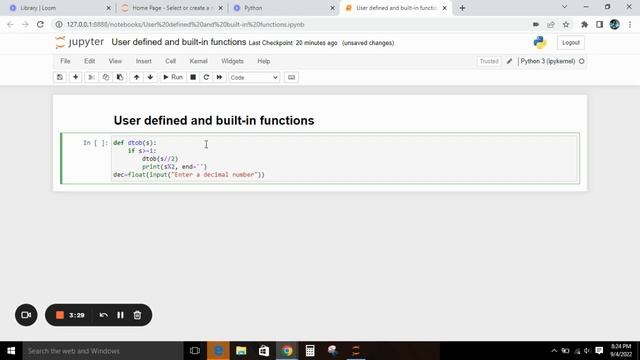The width and height of the screenshot is (640, 360).
Task: Open the Cell menu
Action: [170, 61]
